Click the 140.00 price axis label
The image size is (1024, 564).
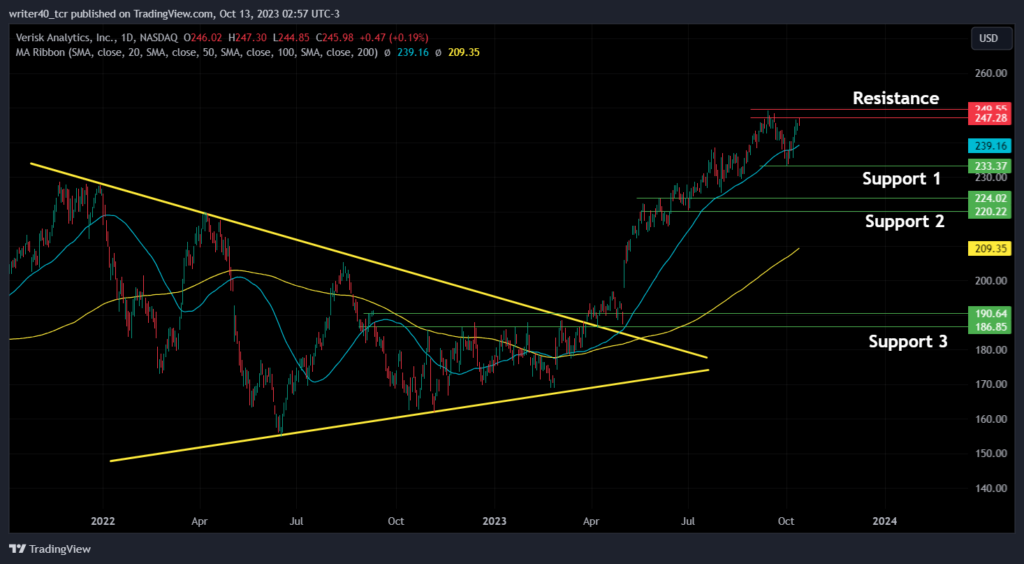coord(991,488)
